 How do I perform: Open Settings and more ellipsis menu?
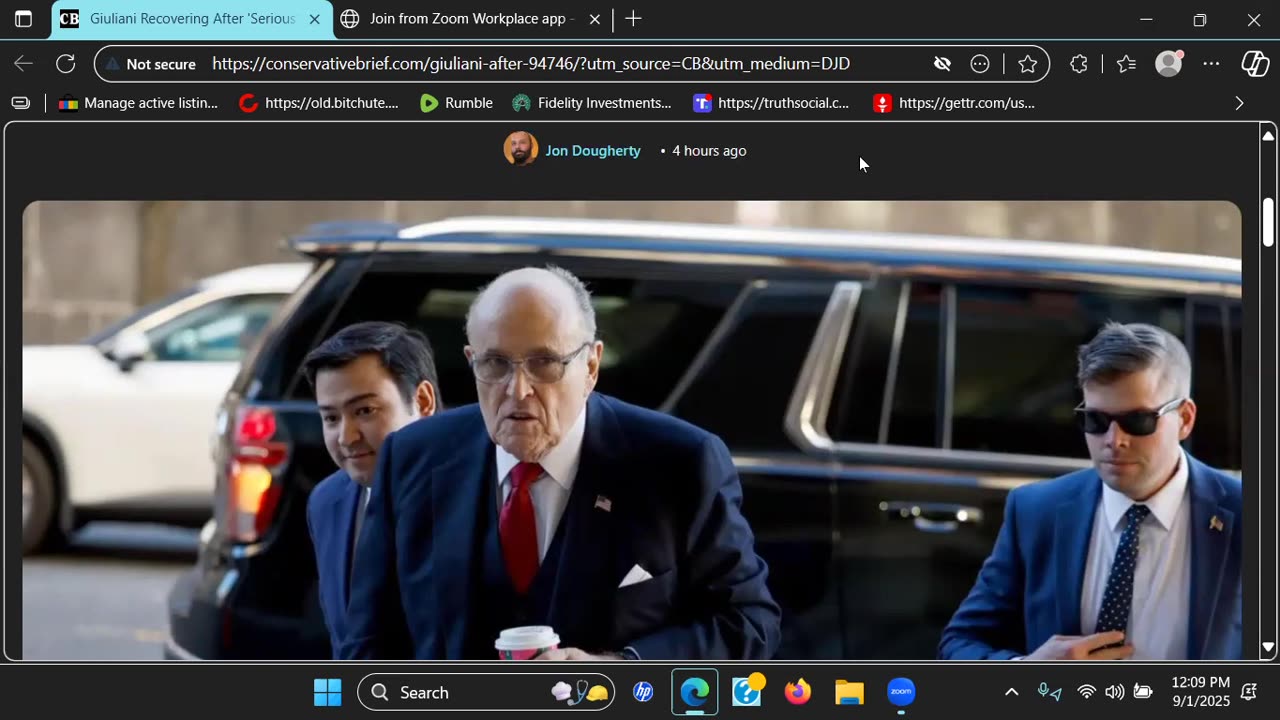coord(1211,64)
